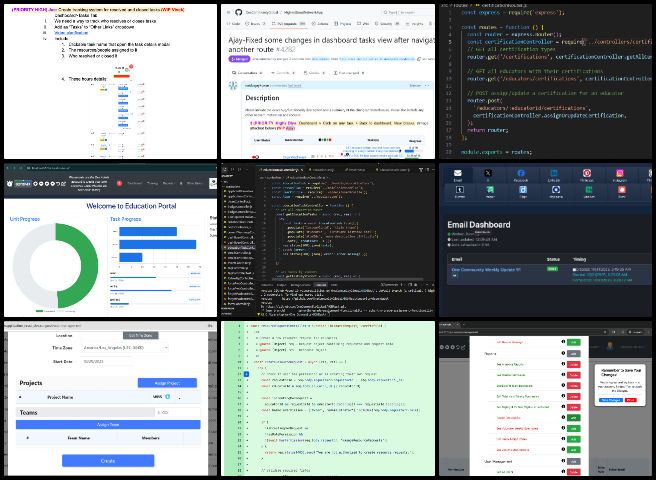The image size is (656, 480).
Task: Click the Assign Project button
Action: (x=167, y=383)
